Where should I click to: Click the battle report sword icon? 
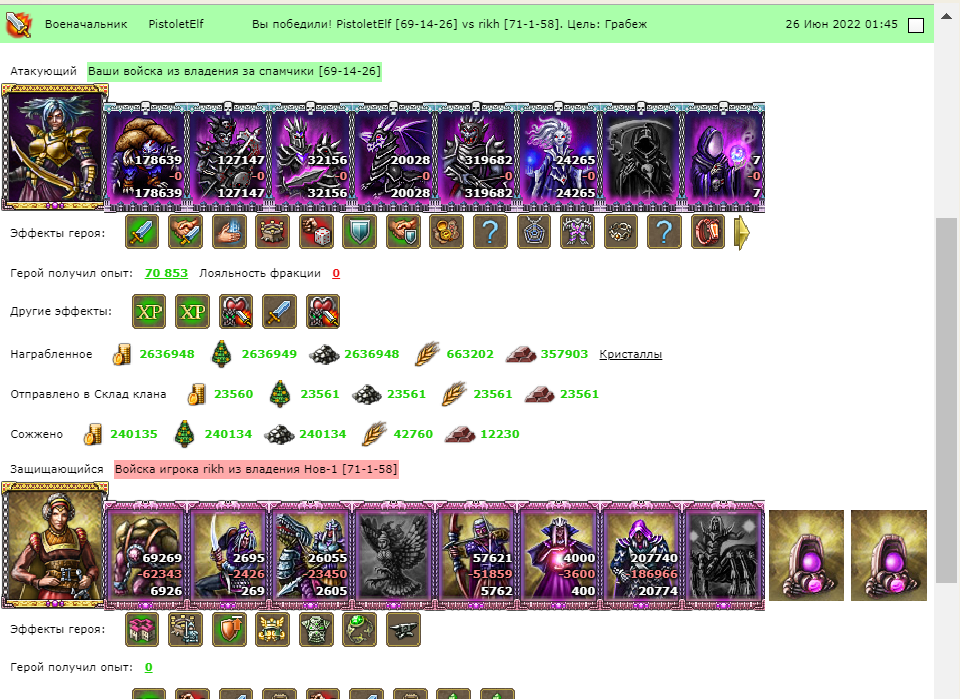pyautogui.click(x=18, y=24)
